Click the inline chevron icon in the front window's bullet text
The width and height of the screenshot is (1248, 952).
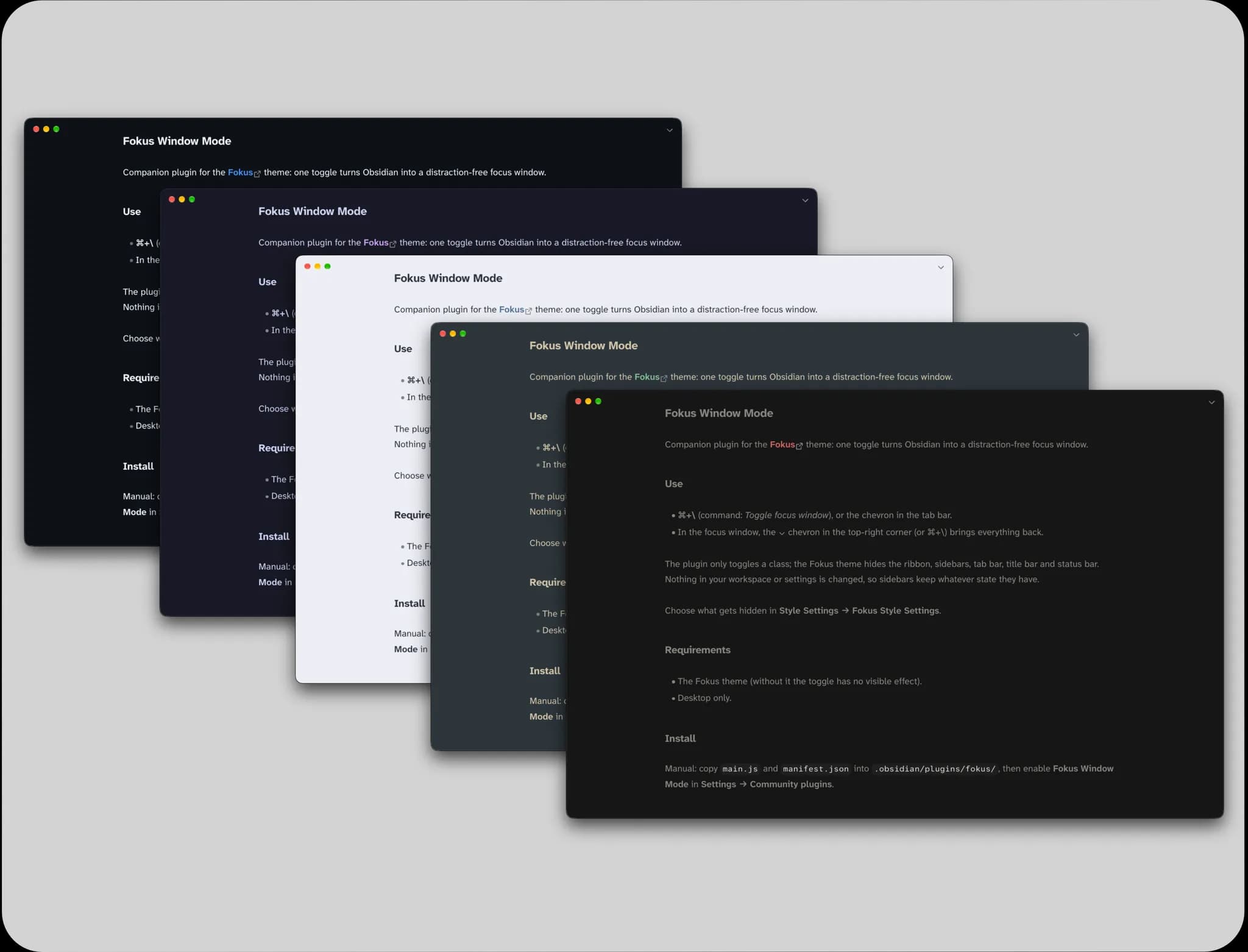point(782,533)
